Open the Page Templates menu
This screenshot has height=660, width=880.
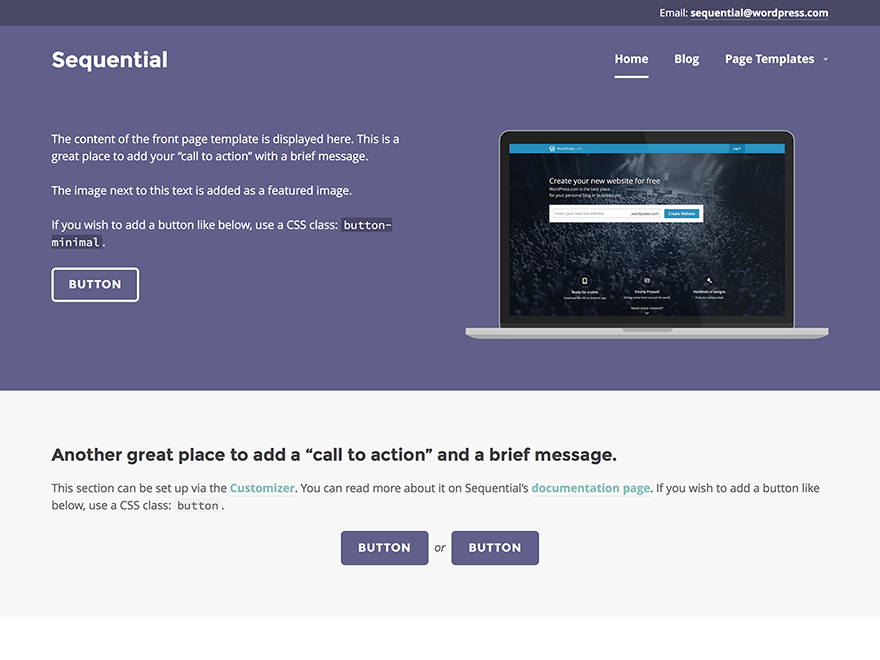tap(769, 59)
